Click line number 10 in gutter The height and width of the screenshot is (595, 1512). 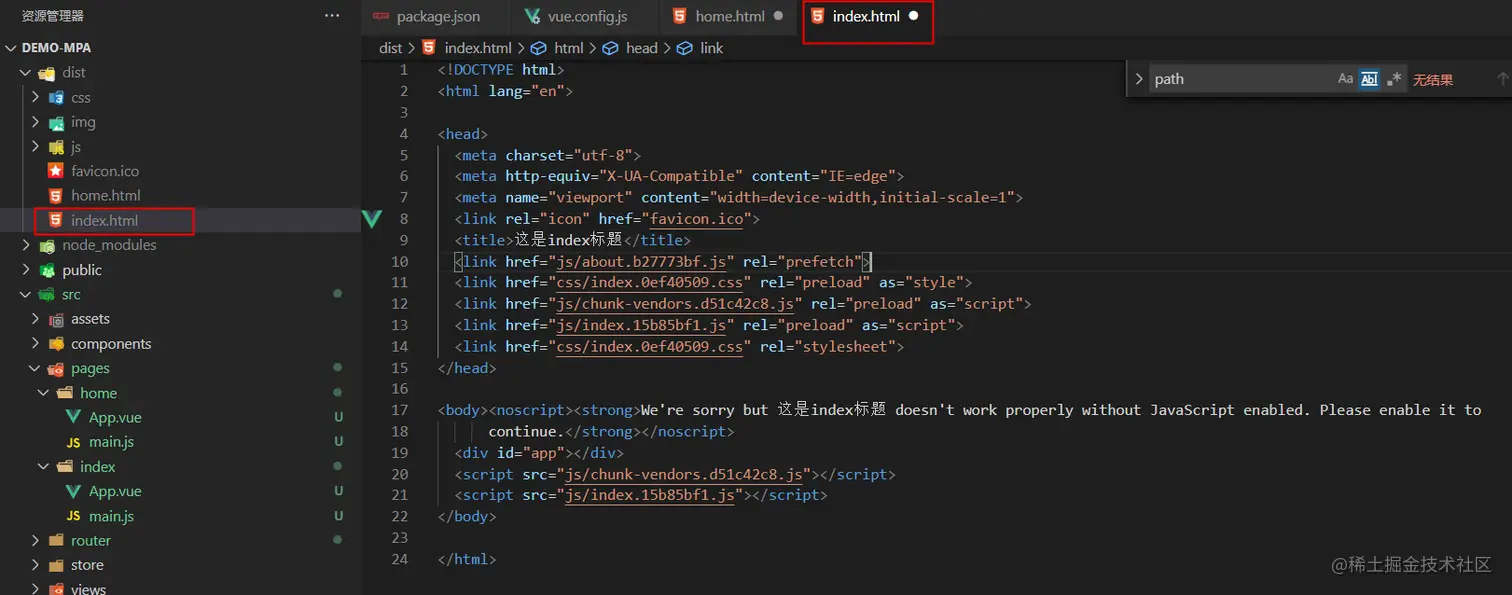point(400,262)
